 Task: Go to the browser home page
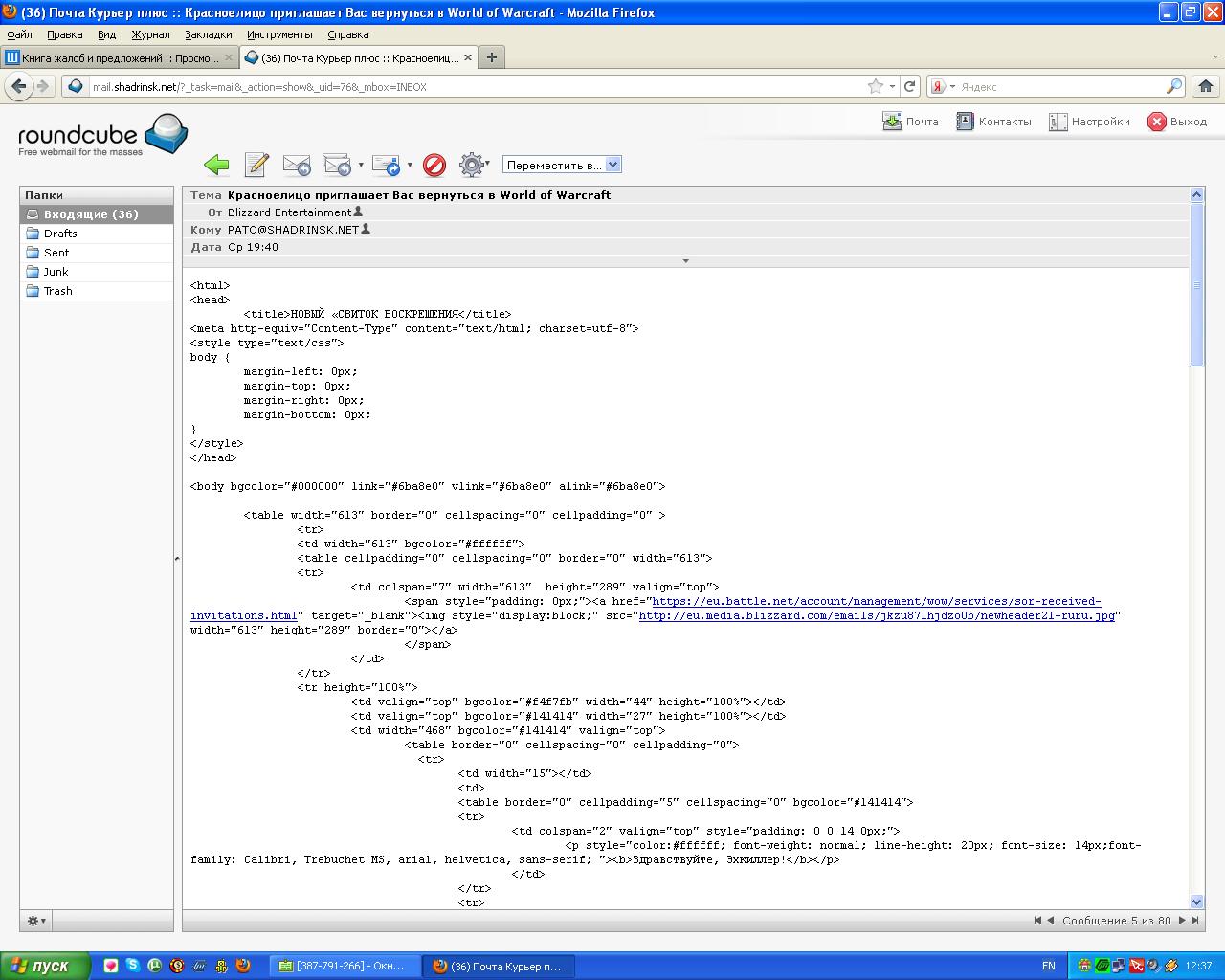tap(1206, 86)
